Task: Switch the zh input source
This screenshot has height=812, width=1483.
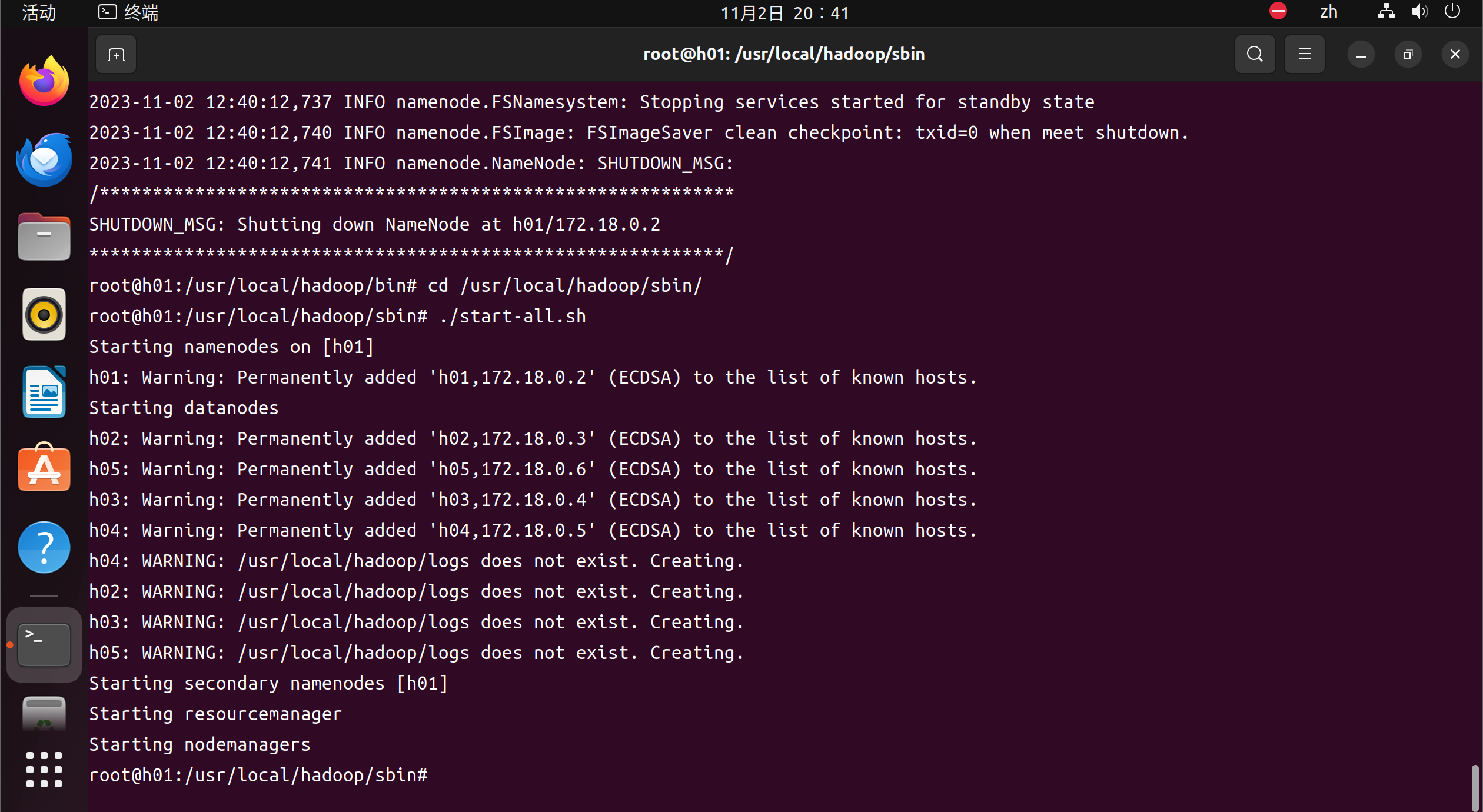Action: pyautogui.click(x=1328, y=13)
